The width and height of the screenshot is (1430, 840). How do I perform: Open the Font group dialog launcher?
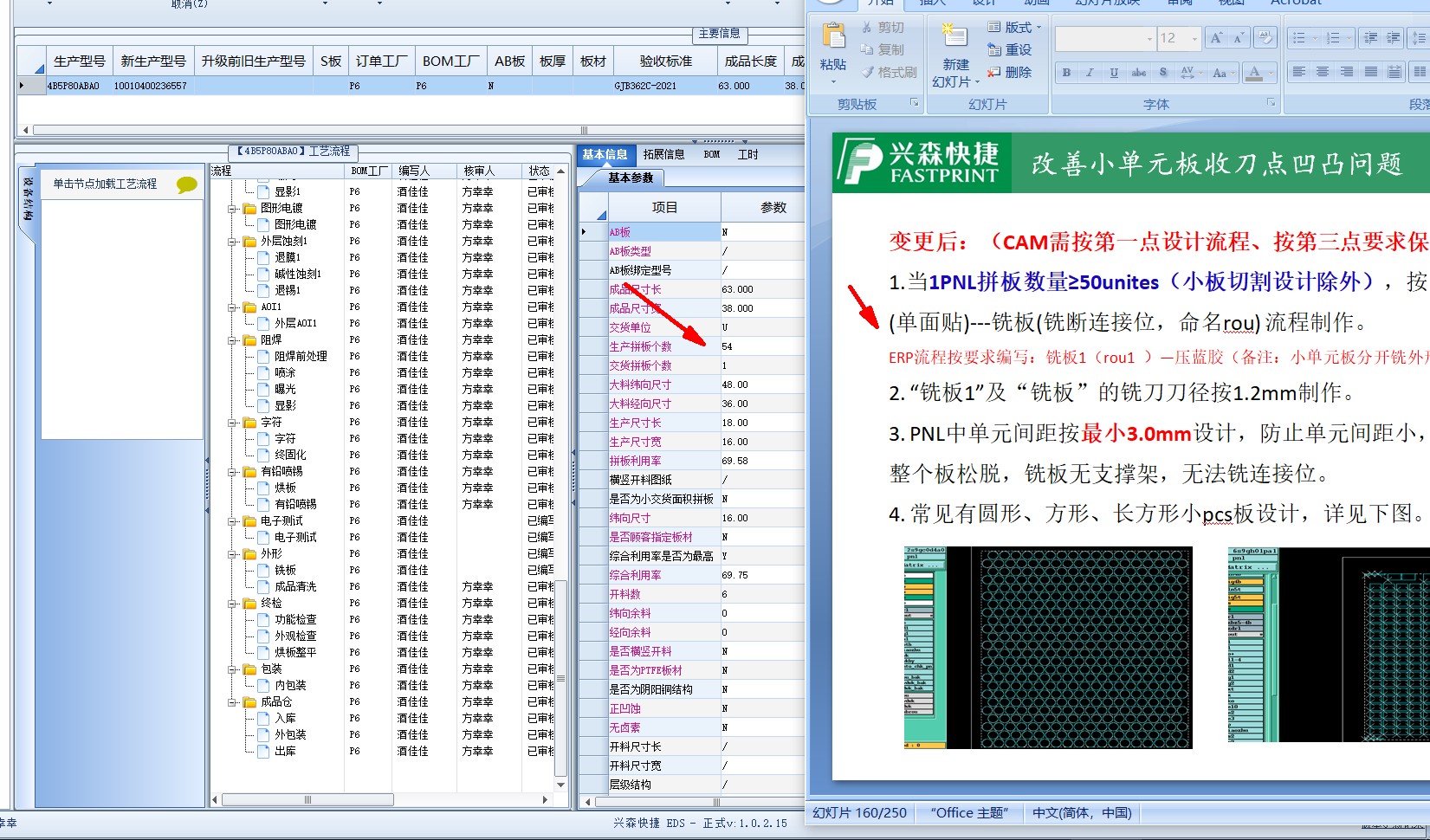coord(1271,103)
